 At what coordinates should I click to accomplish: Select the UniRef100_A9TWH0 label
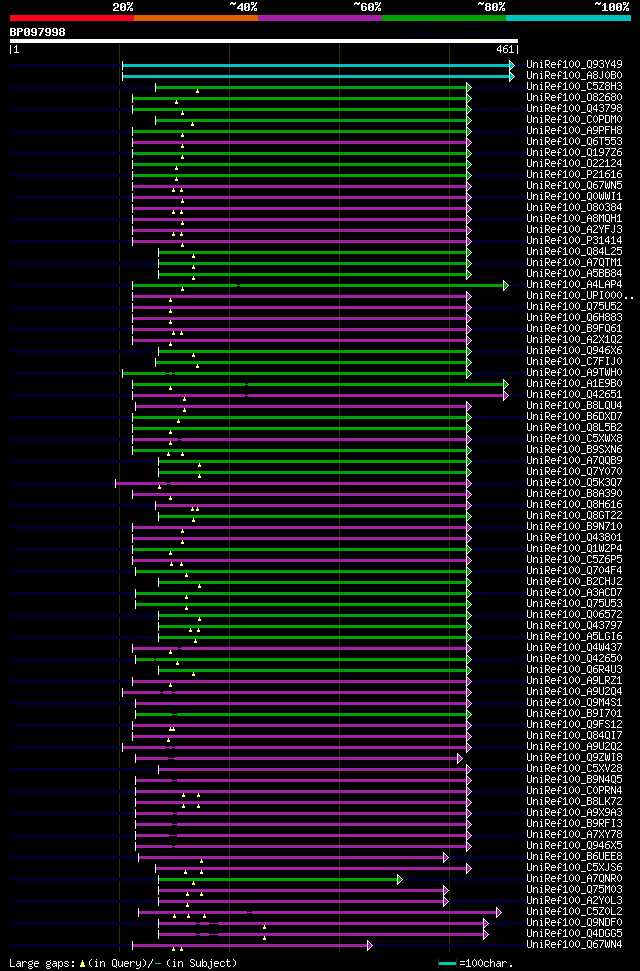574,372
